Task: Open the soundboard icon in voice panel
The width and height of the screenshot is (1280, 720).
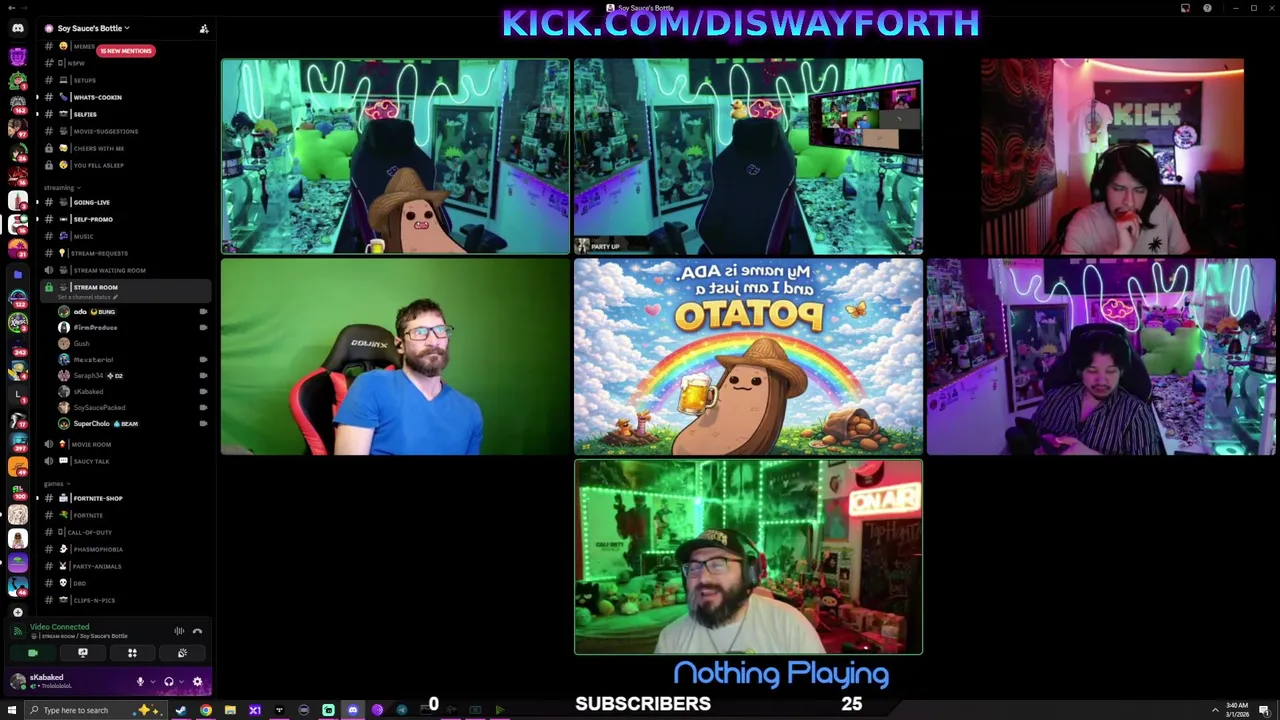Action: [x=182, y=653]
